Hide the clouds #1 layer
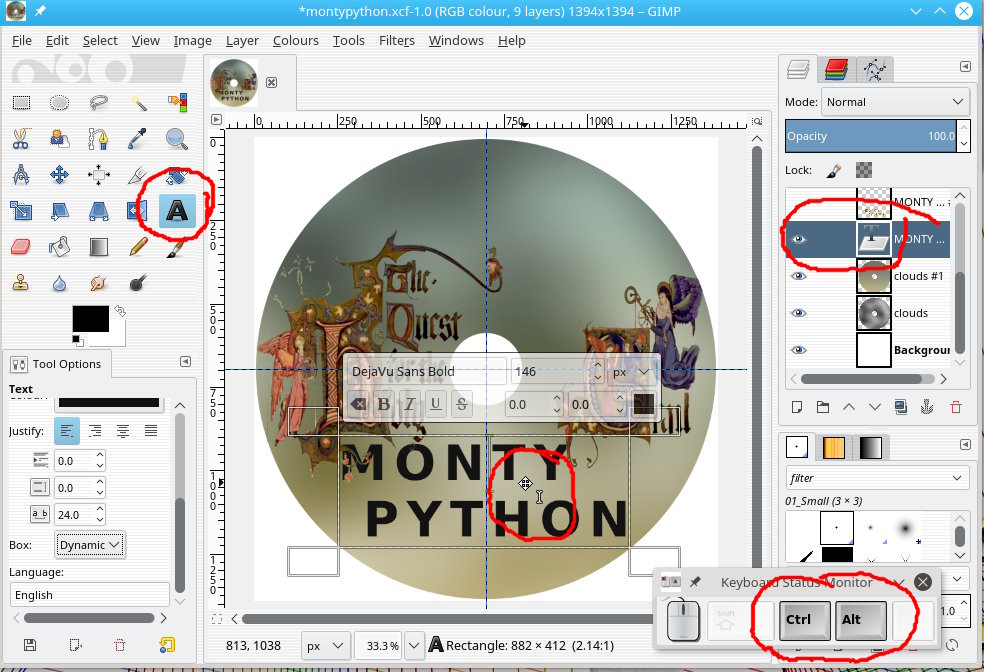984x672 pixels. click(798, 276)
